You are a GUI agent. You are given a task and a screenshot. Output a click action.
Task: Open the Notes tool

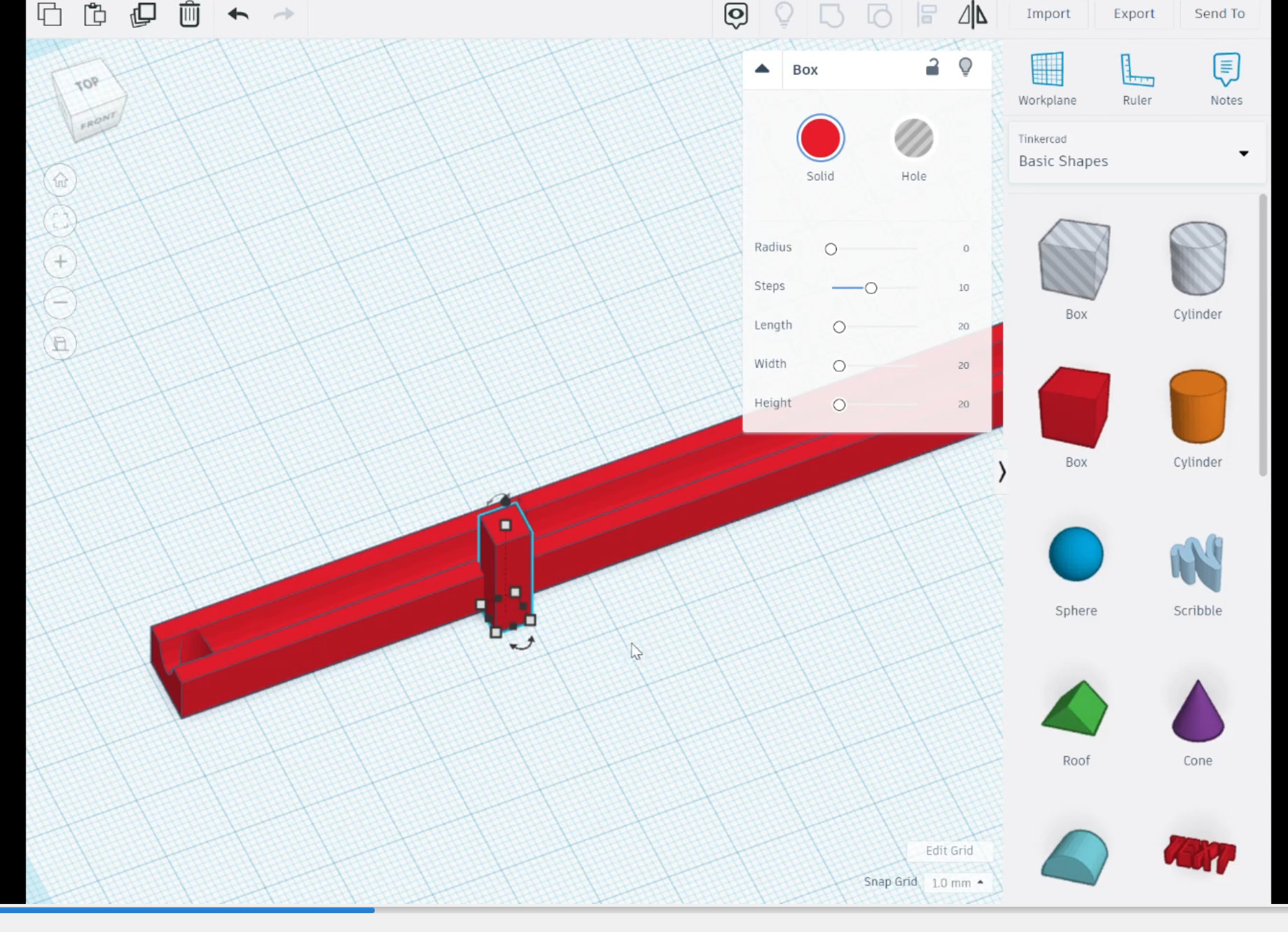point(1226,78)
